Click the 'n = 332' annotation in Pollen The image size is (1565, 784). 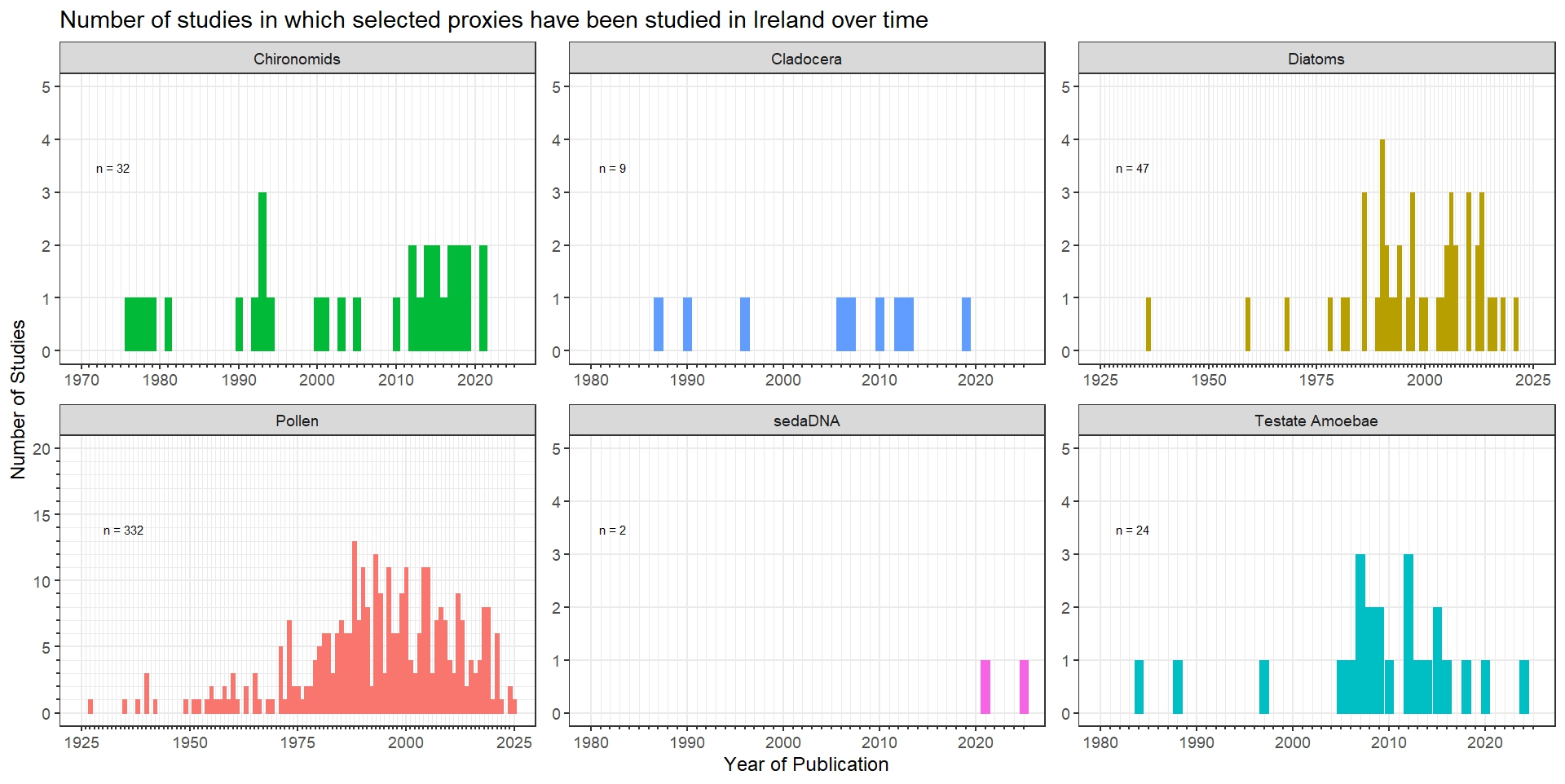pos(123,531)
